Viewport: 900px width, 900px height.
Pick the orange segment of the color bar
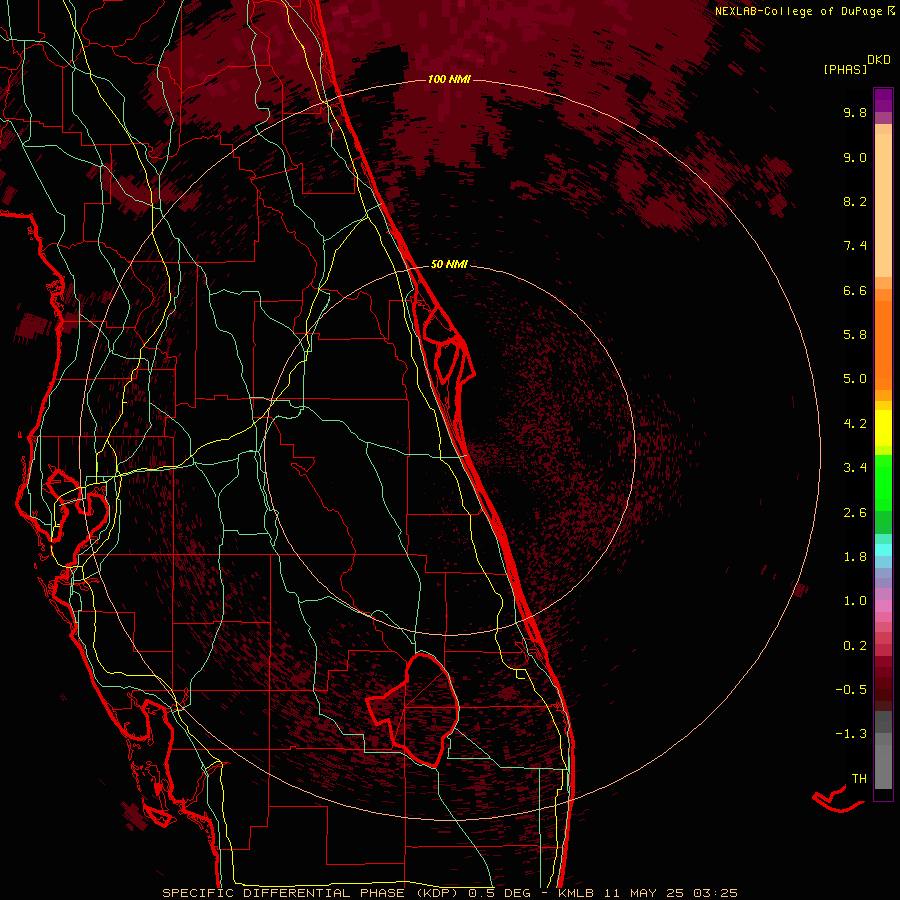[883, 345]
